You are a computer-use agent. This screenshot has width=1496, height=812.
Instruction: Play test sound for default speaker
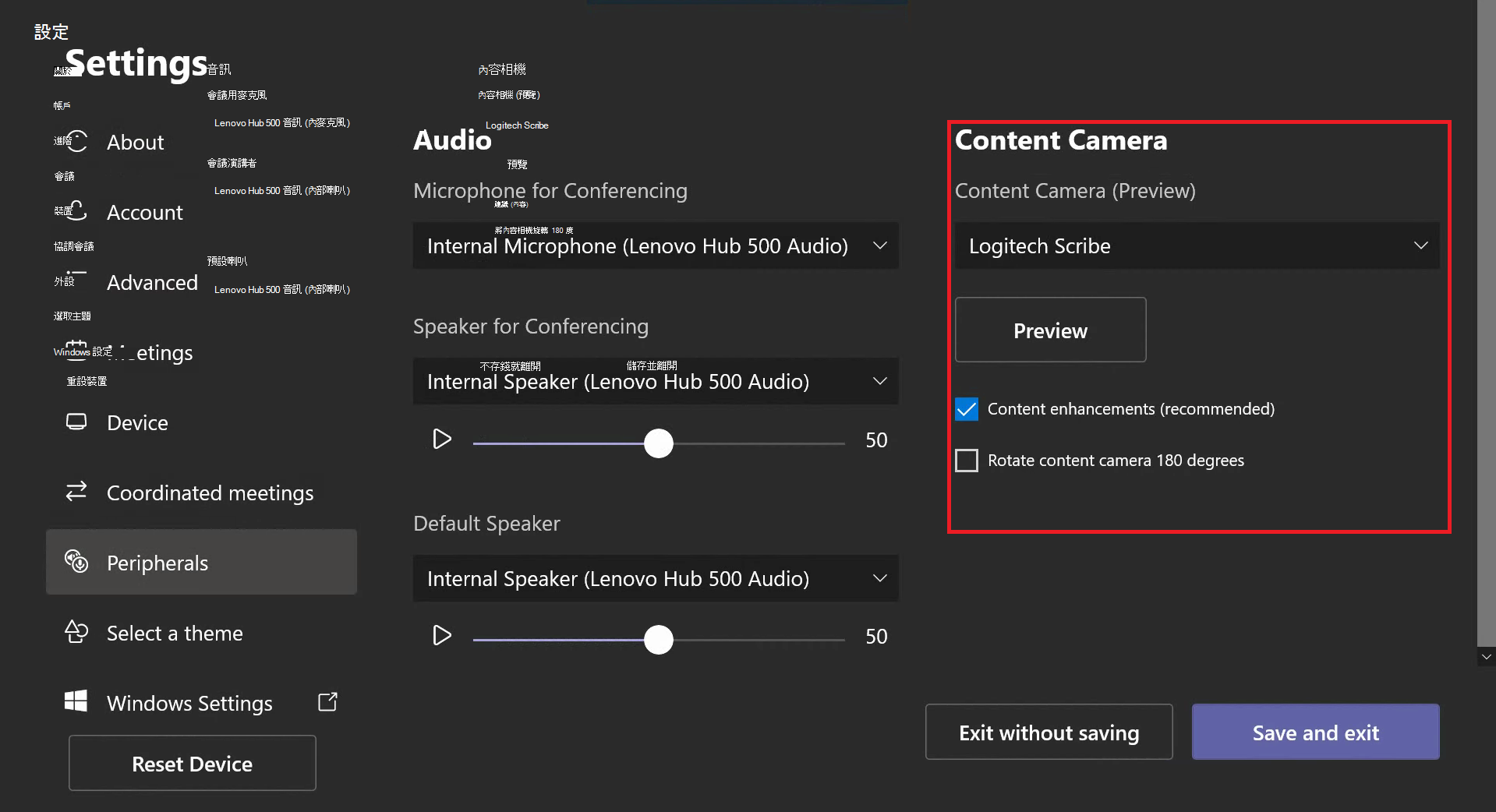point(442,636)
